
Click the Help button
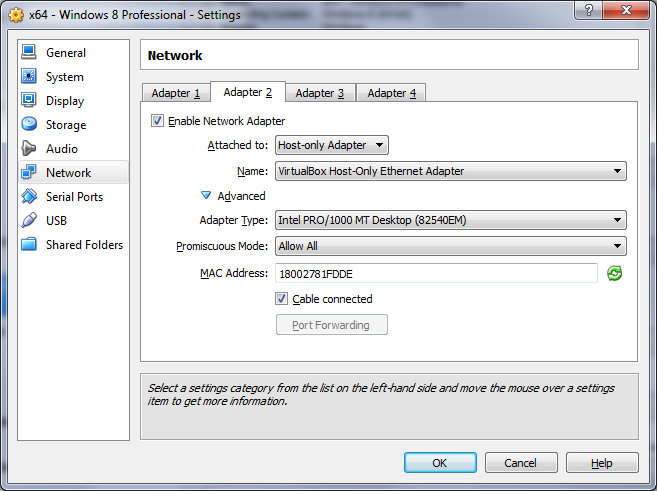point(602,463)
